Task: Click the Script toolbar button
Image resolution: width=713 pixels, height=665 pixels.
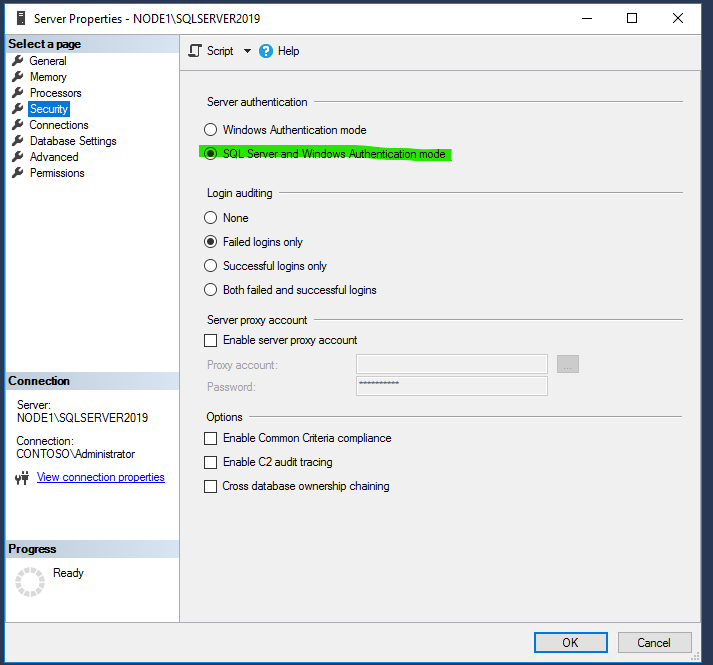Action: coord(211,51)
